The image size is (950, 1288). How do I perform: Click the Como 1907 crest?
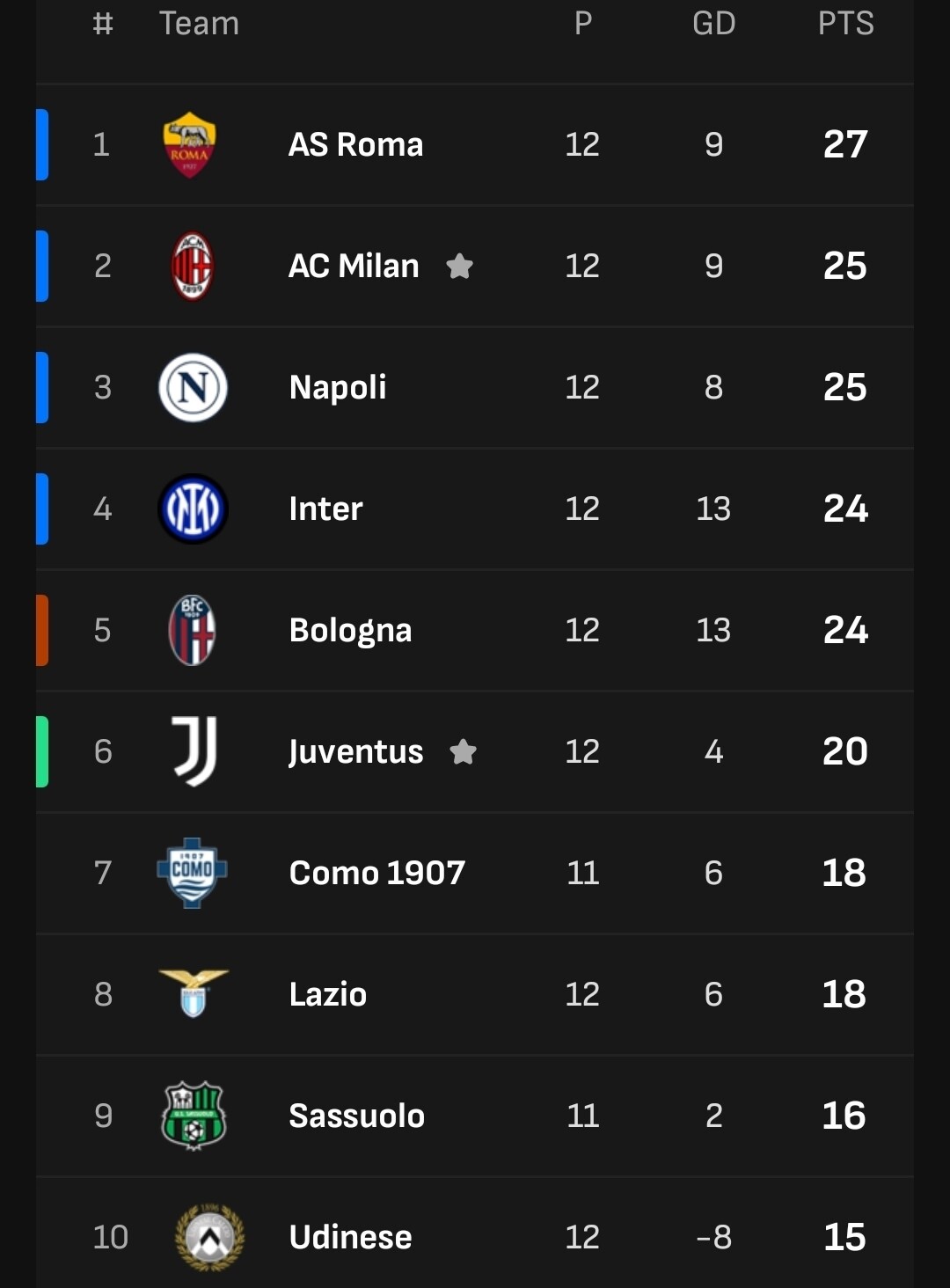(192, 873)
